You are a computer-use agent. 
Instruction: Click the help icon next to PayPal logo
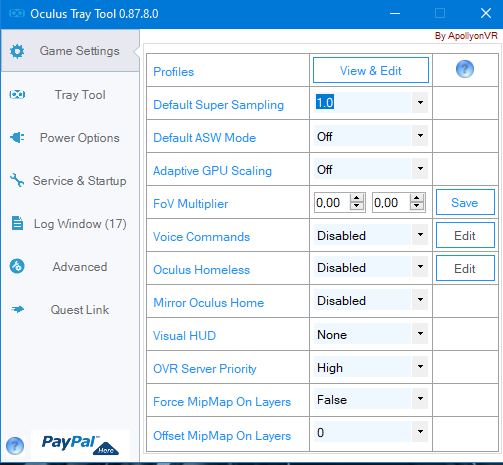click(x=15, y=445)
